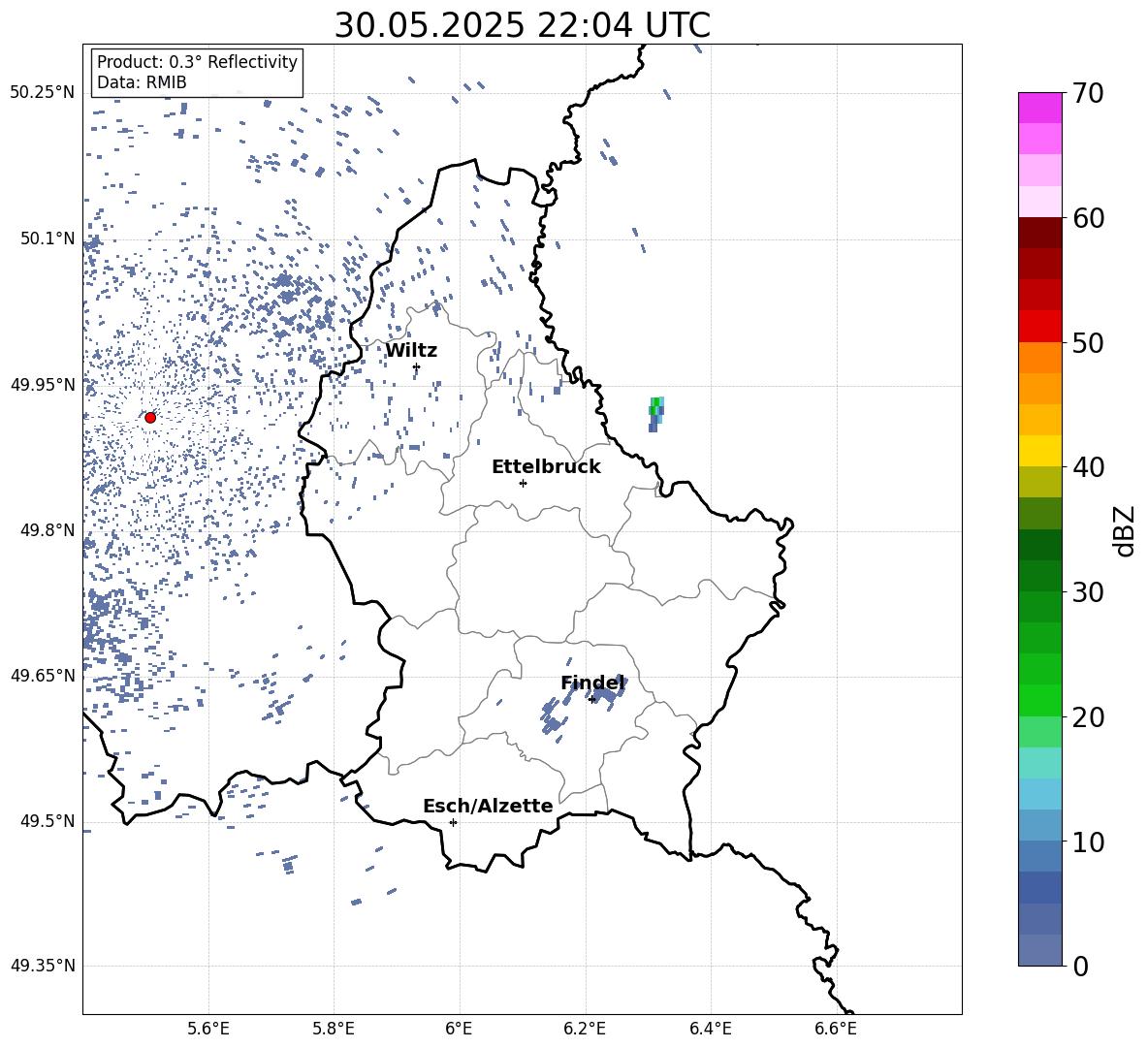Click the 49.35°N latitude label

click(43, 966)
